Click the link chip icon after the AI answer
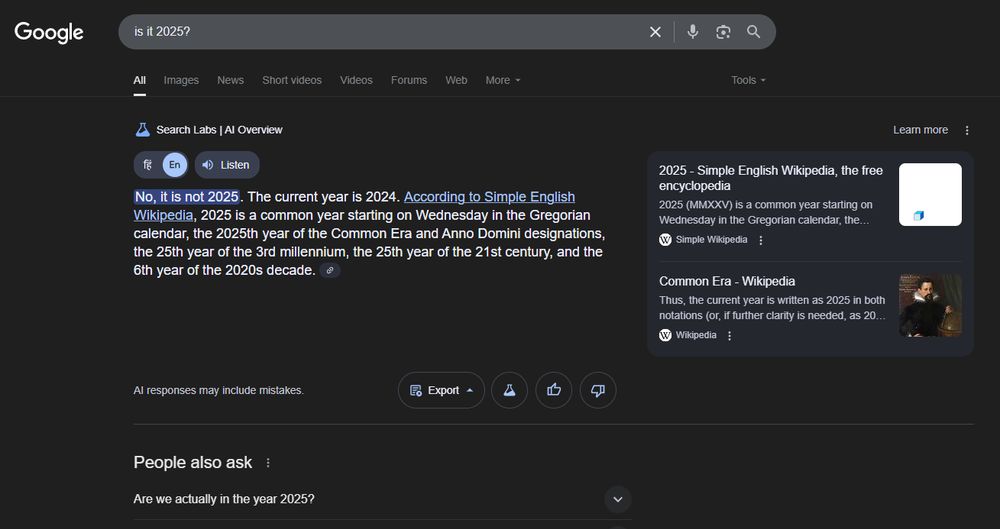Screen dimensions: 1000x529 (330, 271)
